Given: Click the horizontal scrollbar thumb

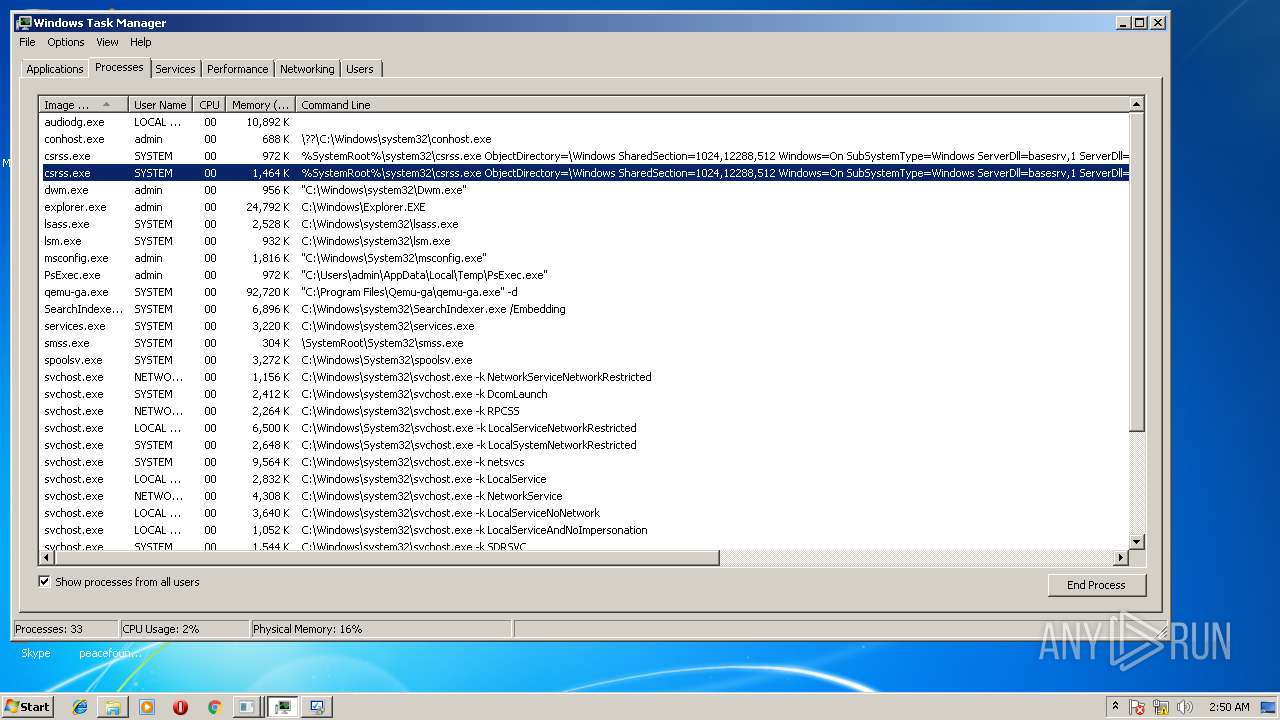Looking at the screenshot, I should 386,558.
